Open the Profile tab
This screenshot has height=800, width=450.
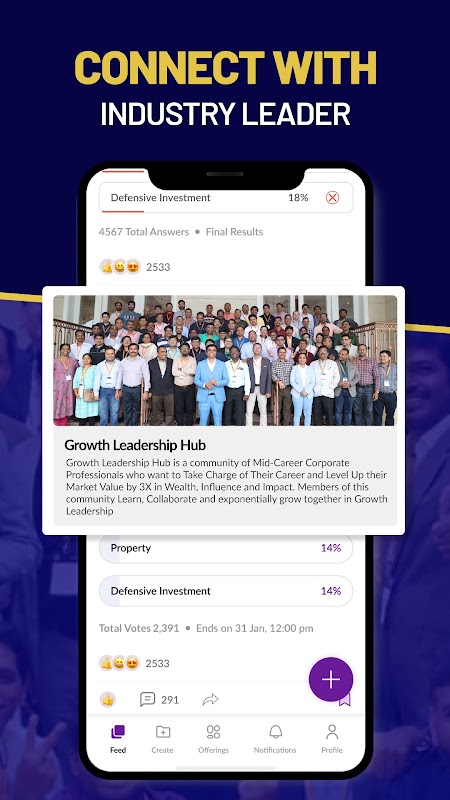click(332, 739)
